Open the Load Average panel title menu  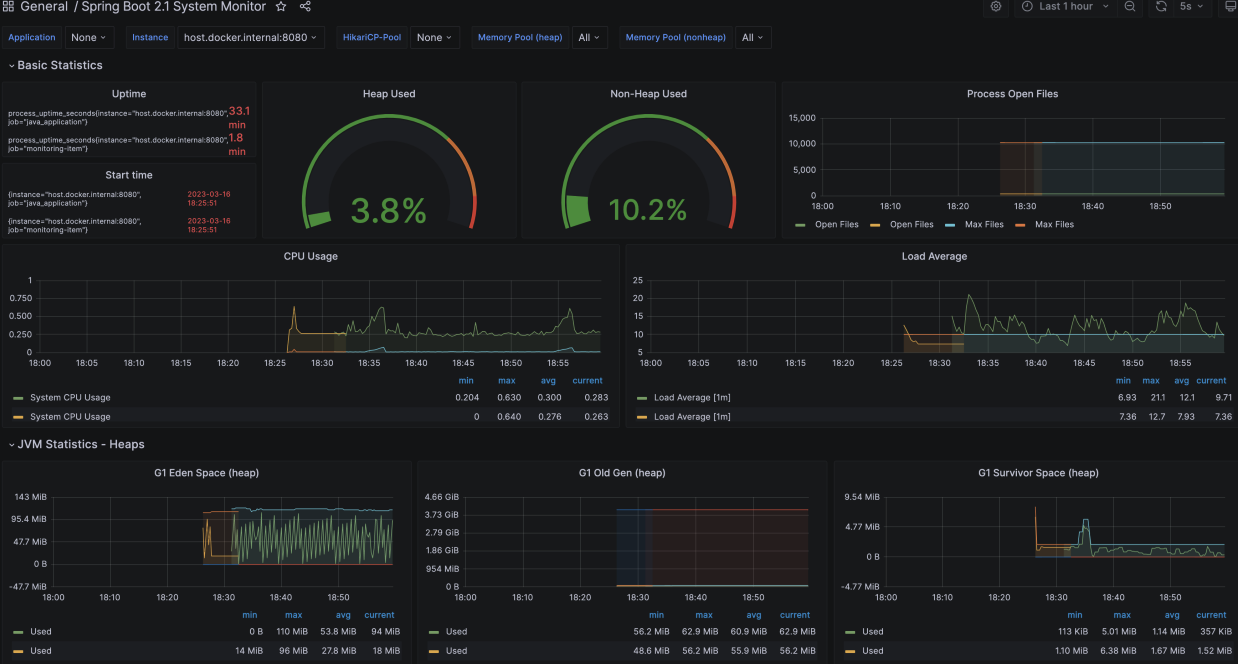tap(934, 256)
